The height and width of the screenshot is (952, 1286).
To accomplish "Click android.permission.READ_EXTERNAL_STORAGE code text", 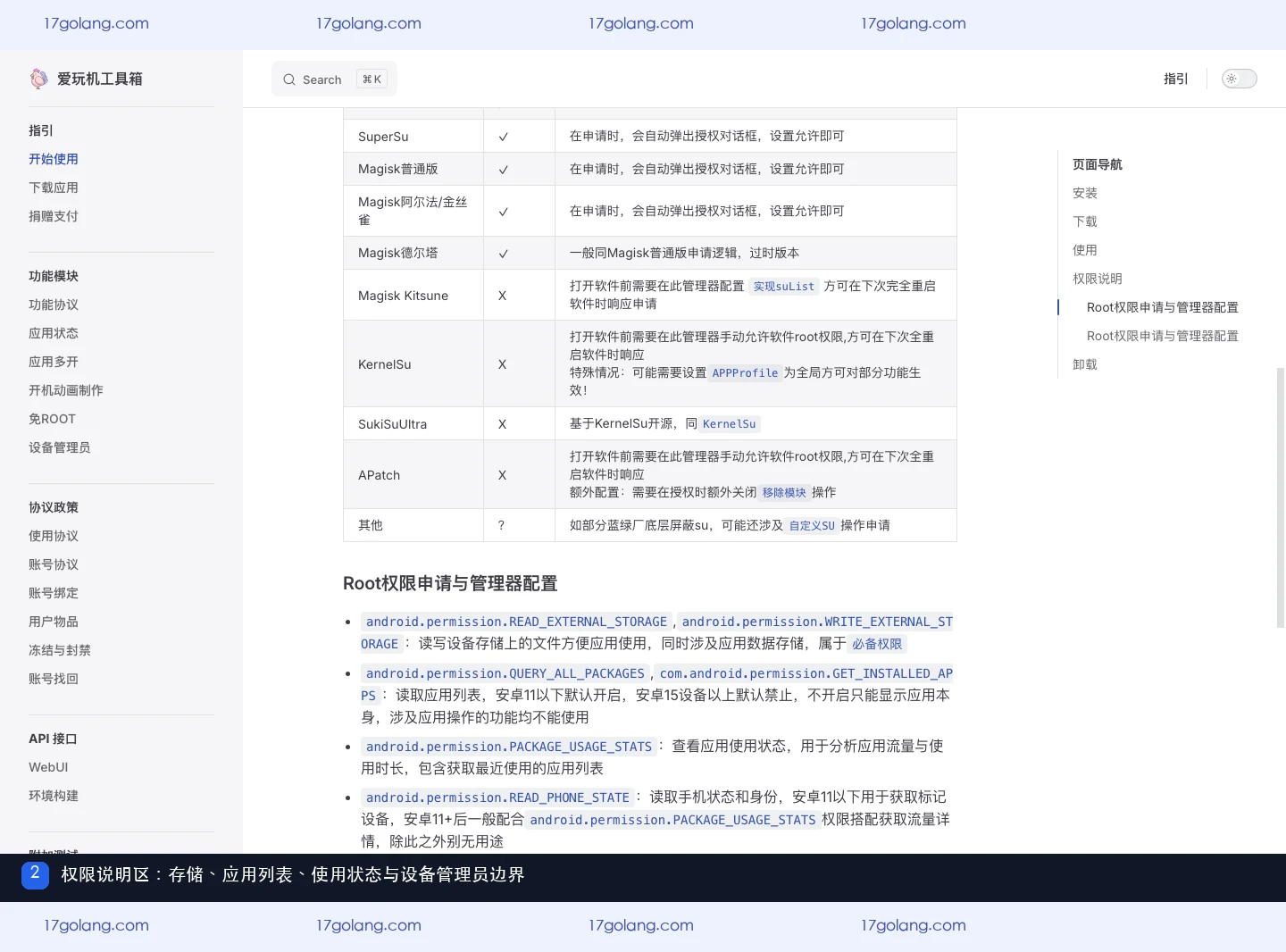I will (x=516, y=622).
